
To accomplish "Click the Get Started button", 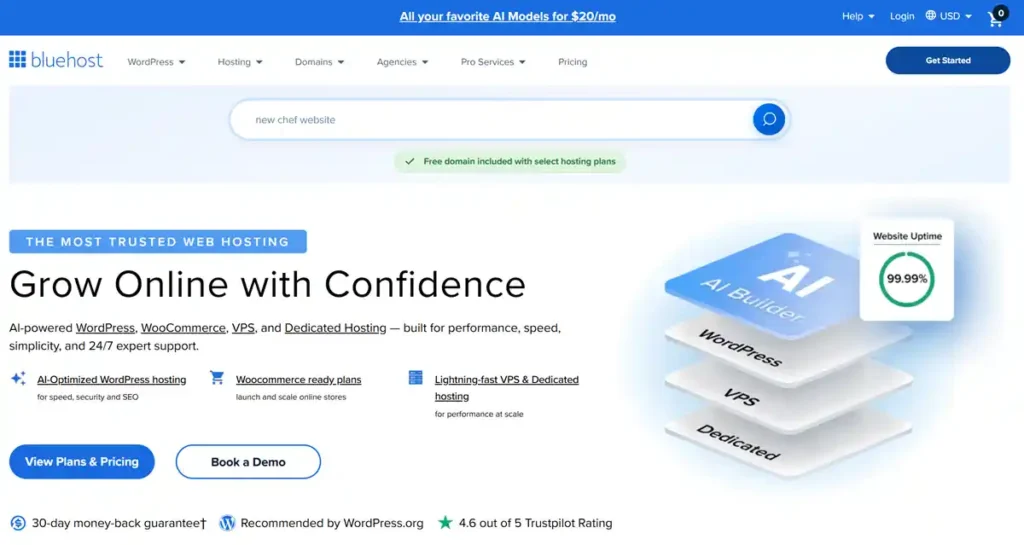I will click(x=948, y=60).
